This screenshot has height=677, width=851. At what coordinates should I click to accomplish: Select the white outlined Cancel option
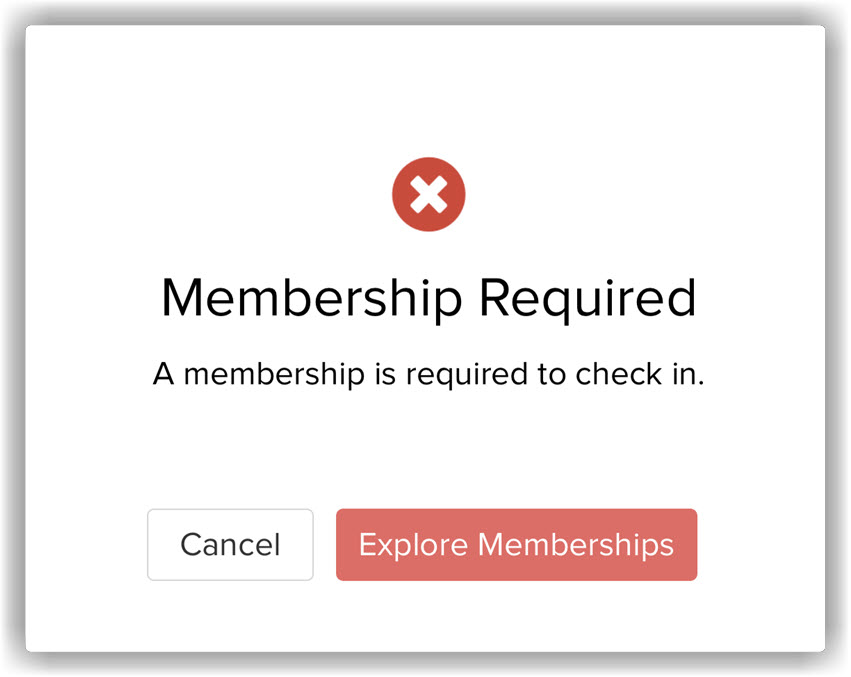point(230,545)
